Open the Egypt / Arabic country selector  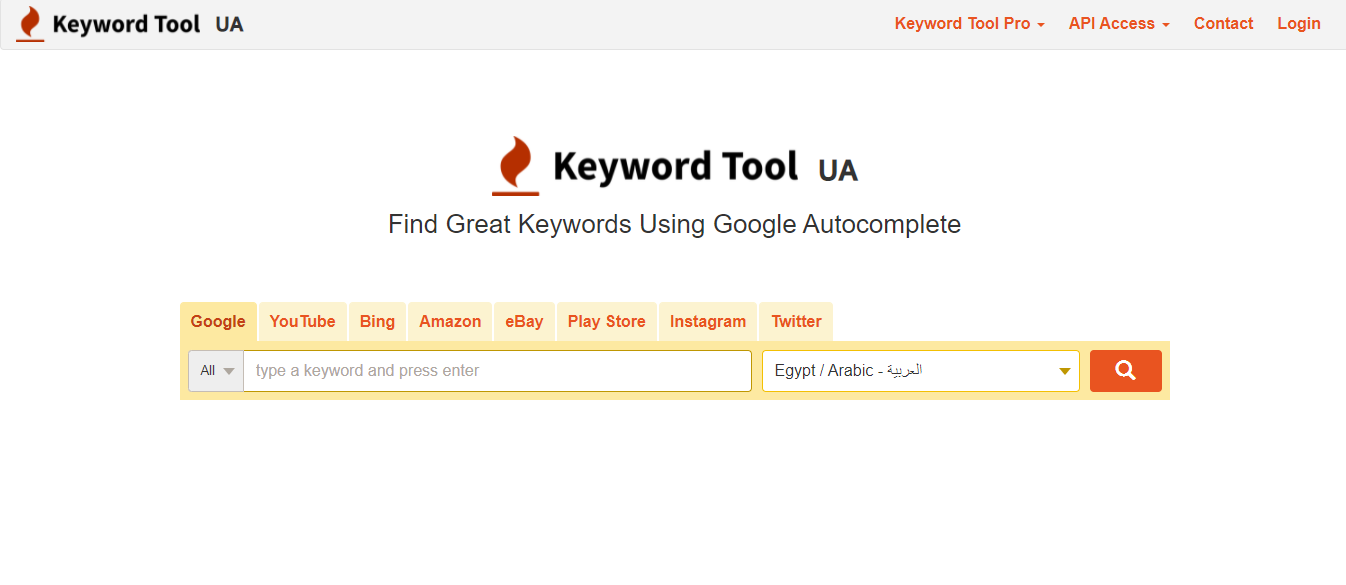[920, 371]
